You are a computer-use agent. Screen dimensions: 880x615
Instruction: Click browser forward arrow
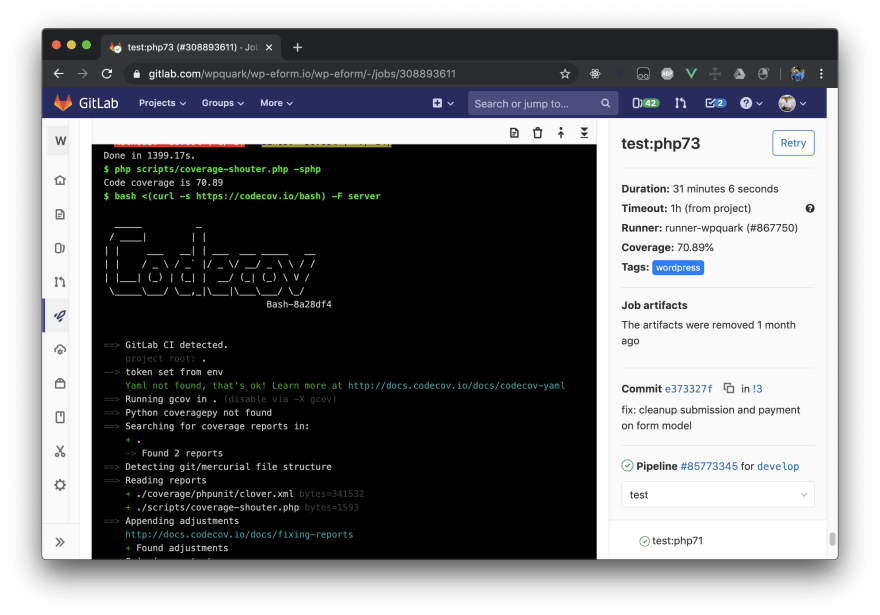82,74
